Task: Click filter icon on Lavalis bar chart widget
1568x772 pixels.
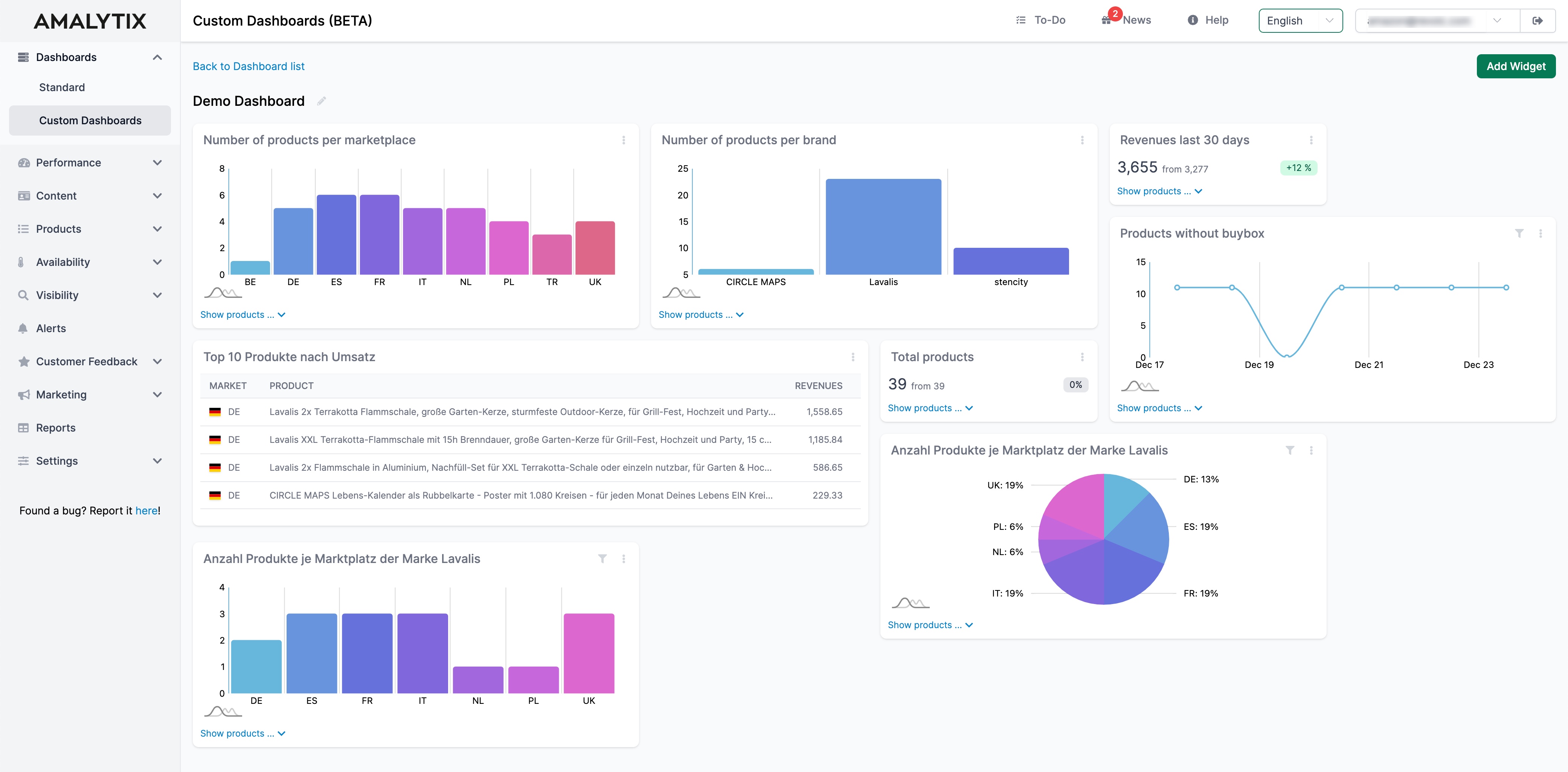Action: point(602,558)
